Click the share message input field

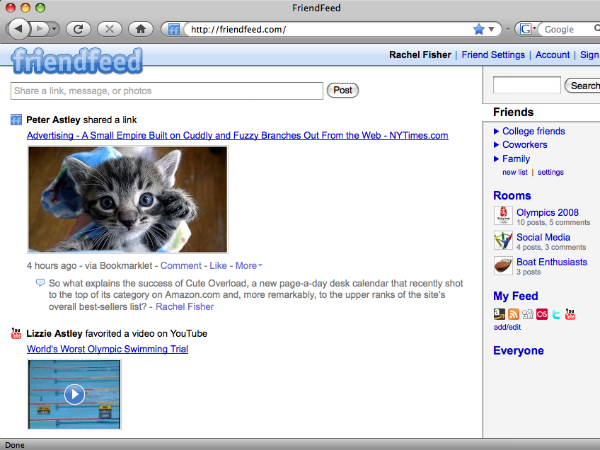click(167, 91)
